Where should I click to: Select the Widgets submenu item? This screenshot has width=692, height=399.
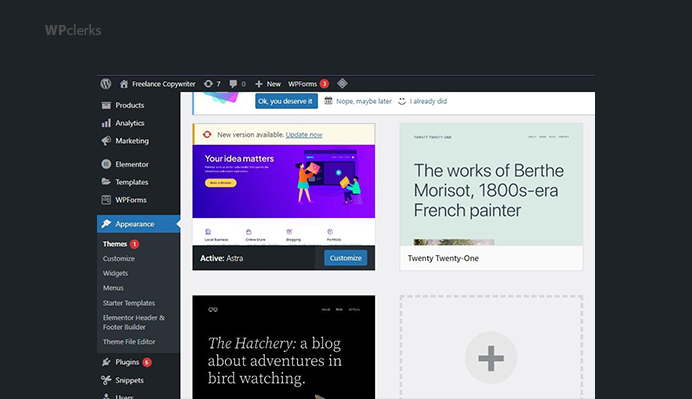[115, 273]
